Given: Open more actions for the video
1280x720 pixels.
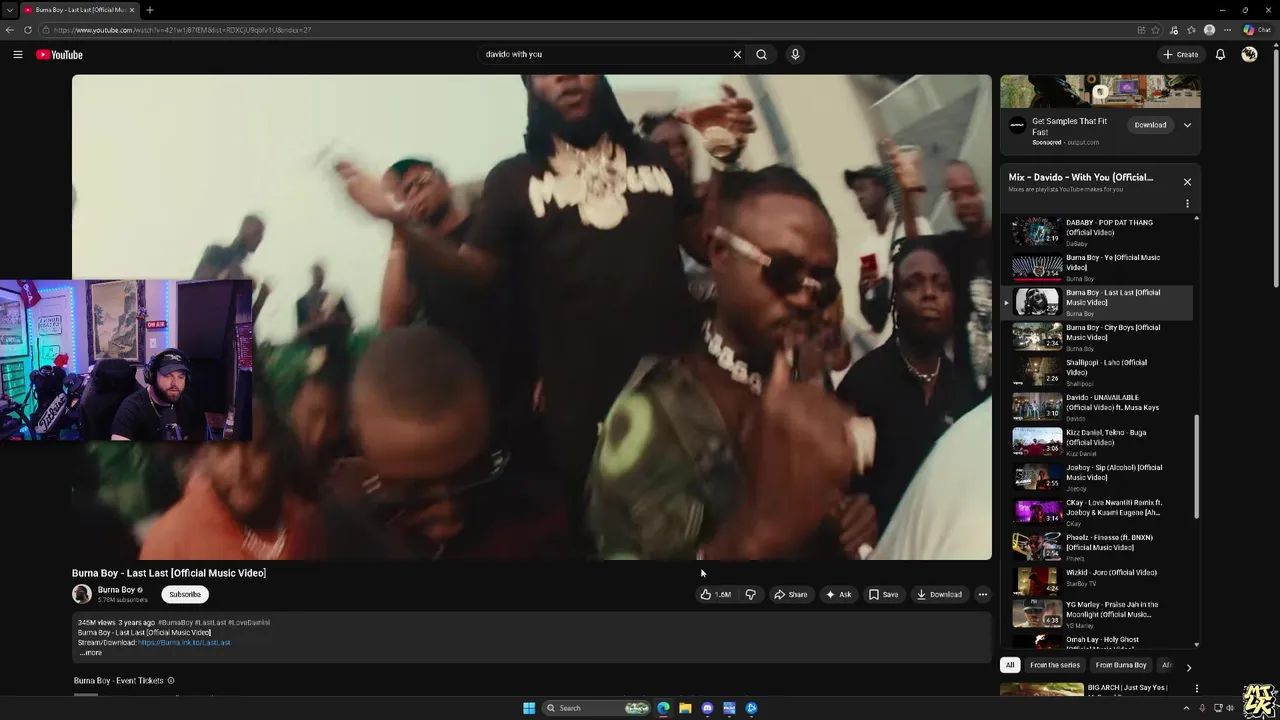Looking at the screenshot, I should coord(982,594).
